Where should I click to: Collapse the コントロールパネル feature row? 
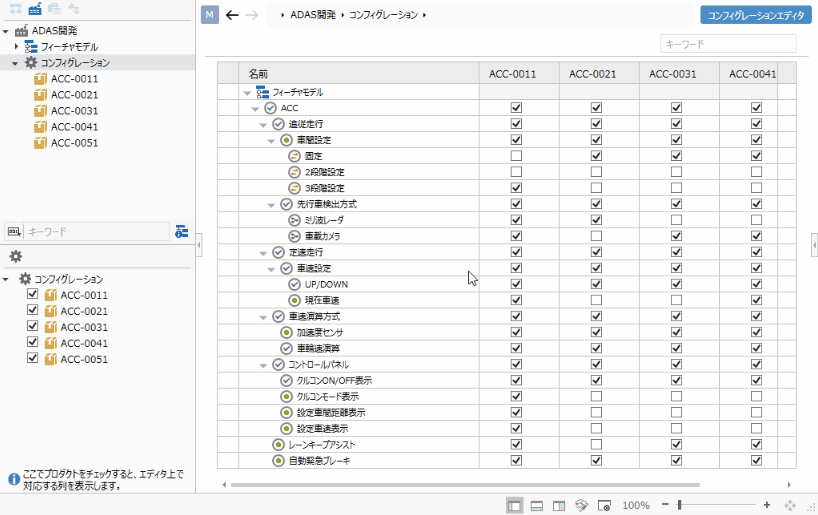coord(263,365)
